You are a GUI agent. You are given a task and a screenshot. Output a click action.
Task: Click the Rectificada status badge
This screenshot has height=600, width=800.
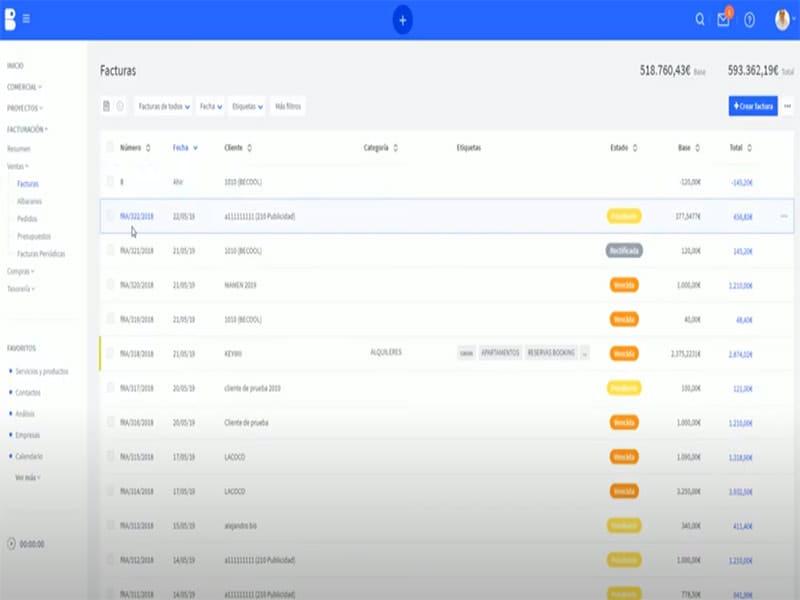click(624, 251)
